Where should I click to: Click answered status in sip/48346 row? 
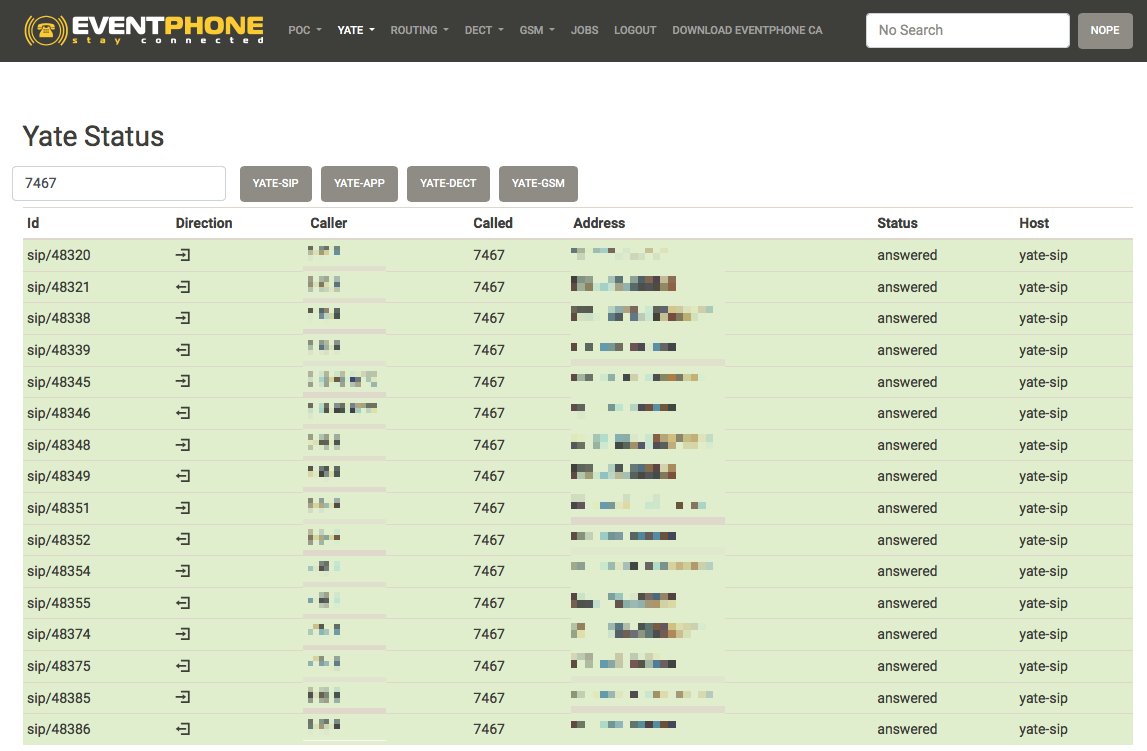(x=907, y=413)
